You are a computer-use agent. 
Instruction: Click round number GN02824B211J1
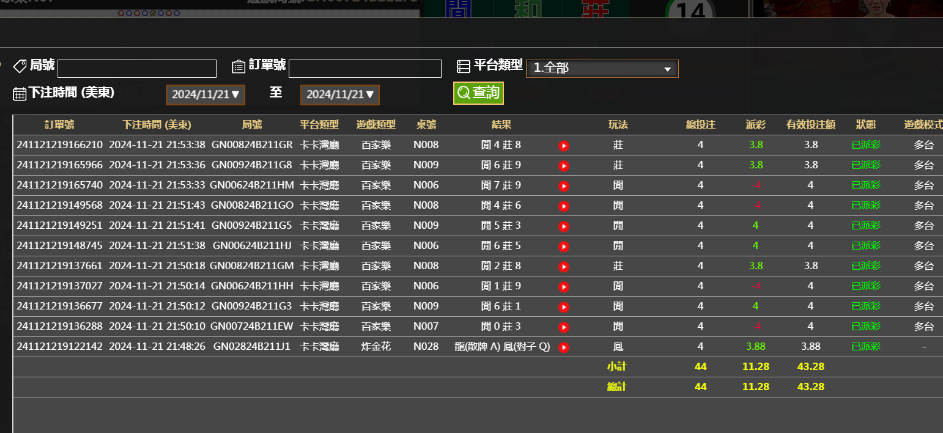[x=252, y=346]
